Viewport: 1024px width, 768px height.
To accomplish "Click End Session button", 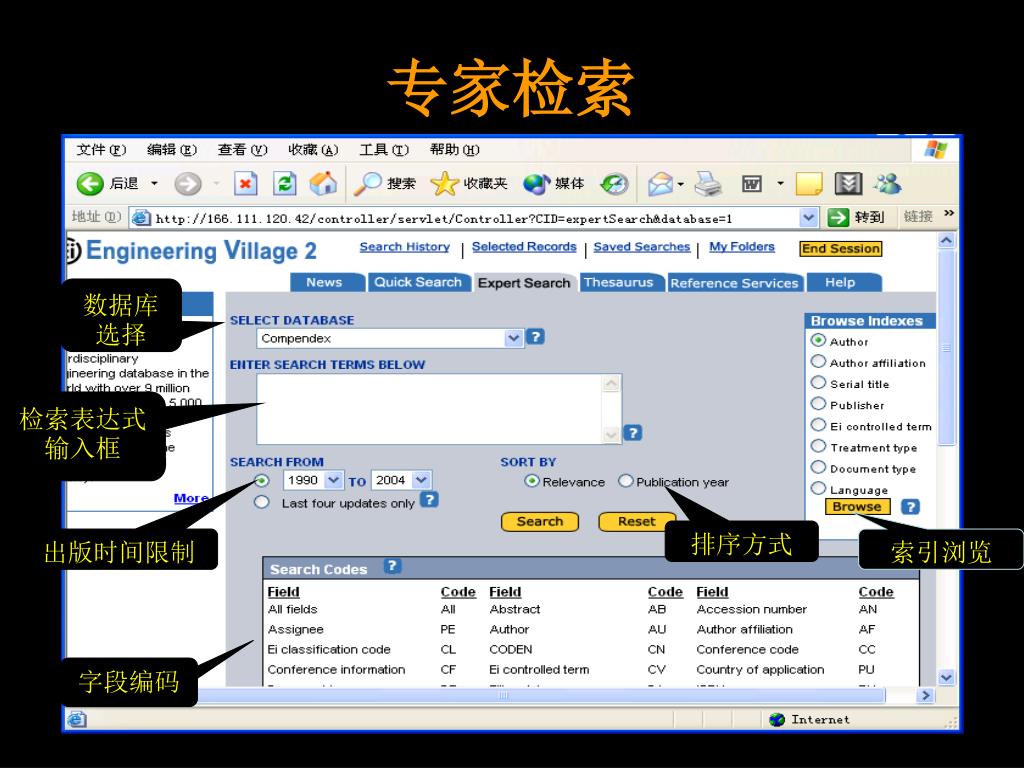I will tap(840, 249).
